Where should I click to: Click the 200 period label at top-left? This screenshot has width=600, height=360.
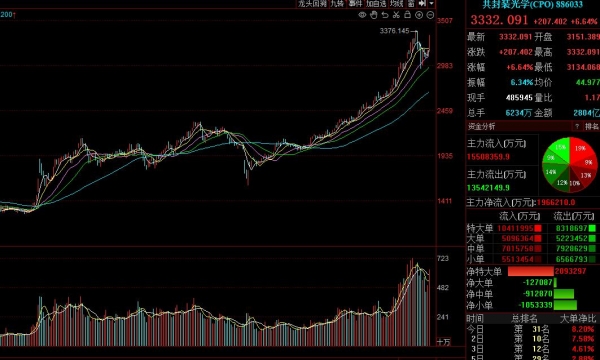click(7, 15)
